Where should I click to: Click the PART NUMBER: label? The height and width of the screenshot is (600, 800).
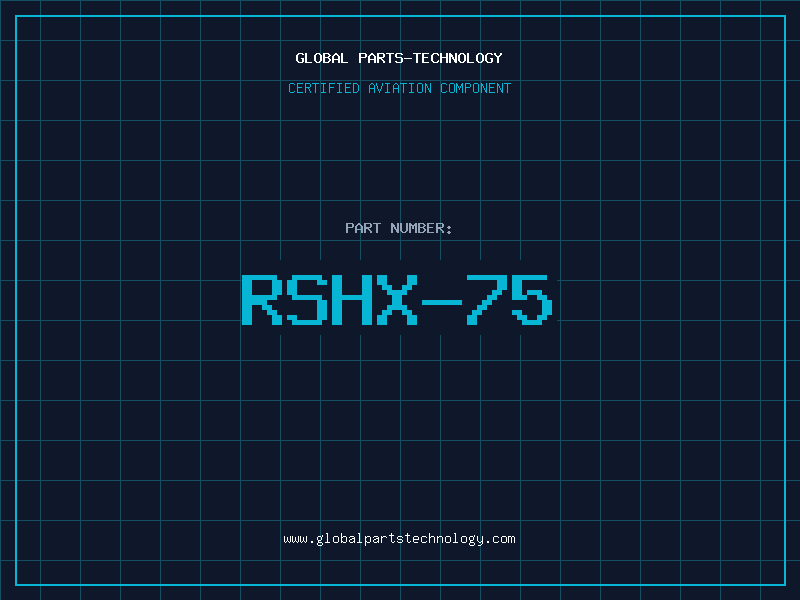tap(398, 228)
